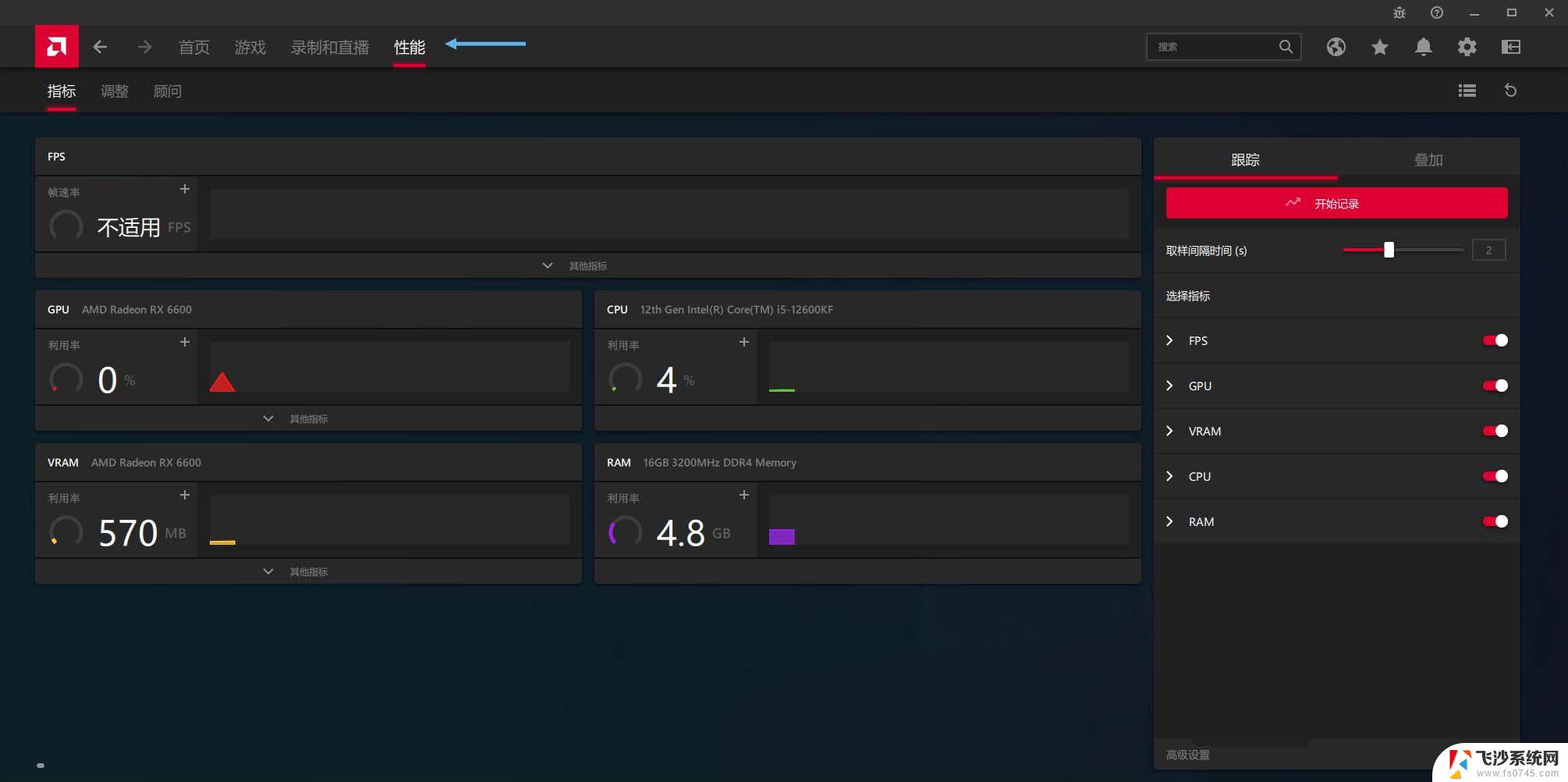Expand 其他指标 under GPU card
The height and width of the screenshot is (782, 1568).
[x=308, y=418]
